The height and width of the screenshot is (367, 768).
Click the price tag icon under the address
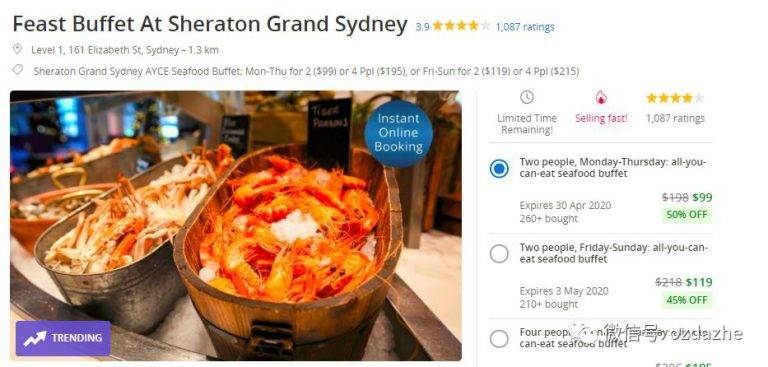(x=18, y=70)
